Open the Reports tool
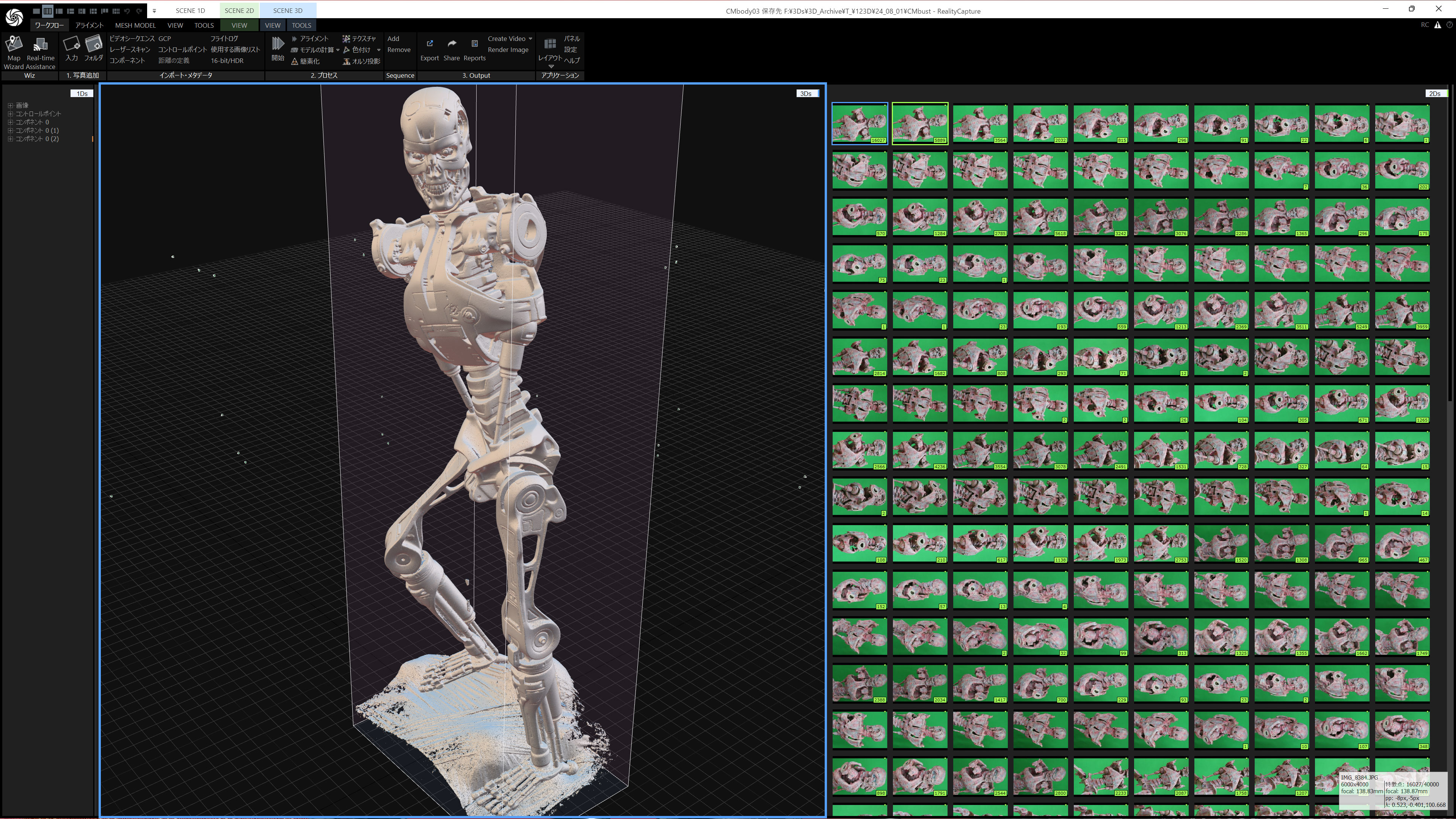1456x819 pixels. pos(475,50)
